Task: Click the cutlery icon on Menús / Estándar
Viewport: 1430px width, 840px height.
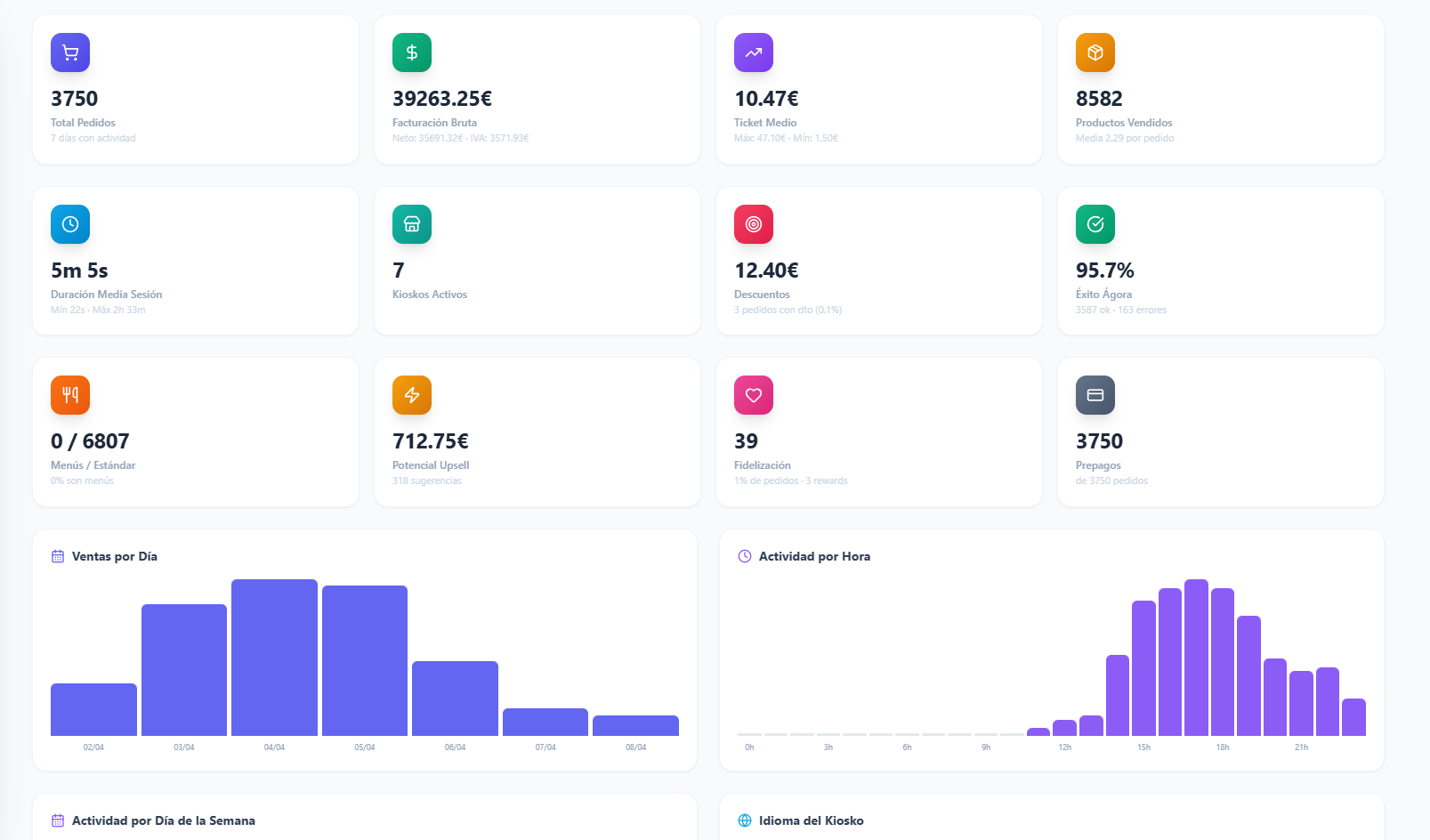Action: pyautogui.click(x=70, y=395)
